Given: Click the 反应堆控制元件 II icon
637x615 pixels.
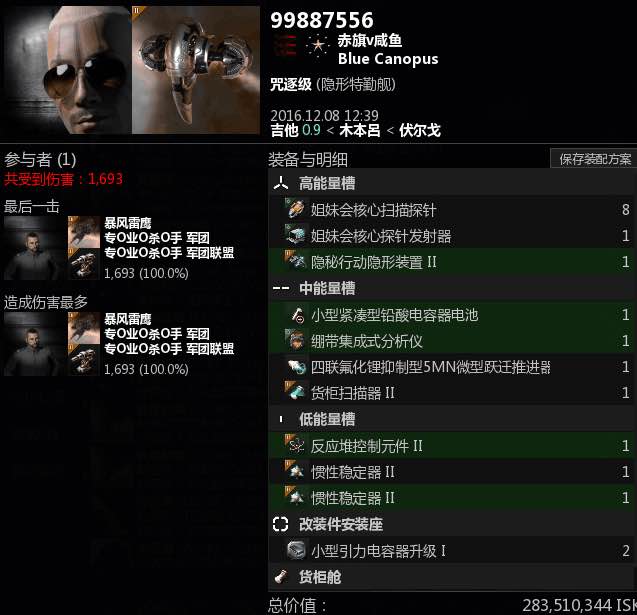Looking at the screenshot, I should point(296,446).
